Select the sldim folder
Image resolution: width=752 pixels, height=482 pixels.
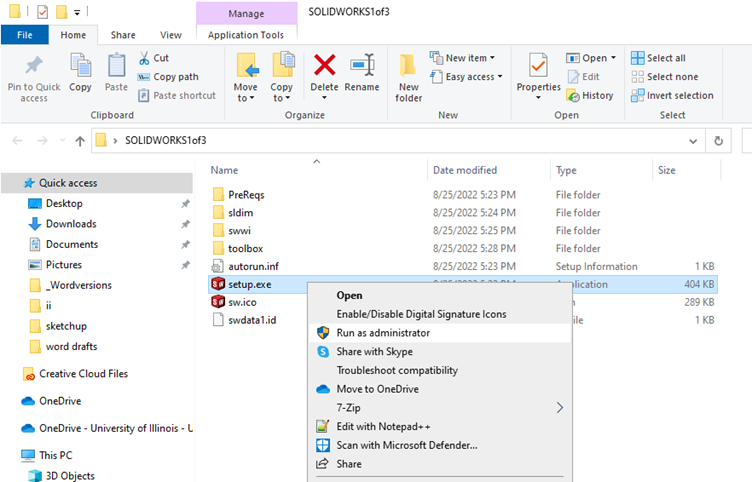click(x=240, y=212)
